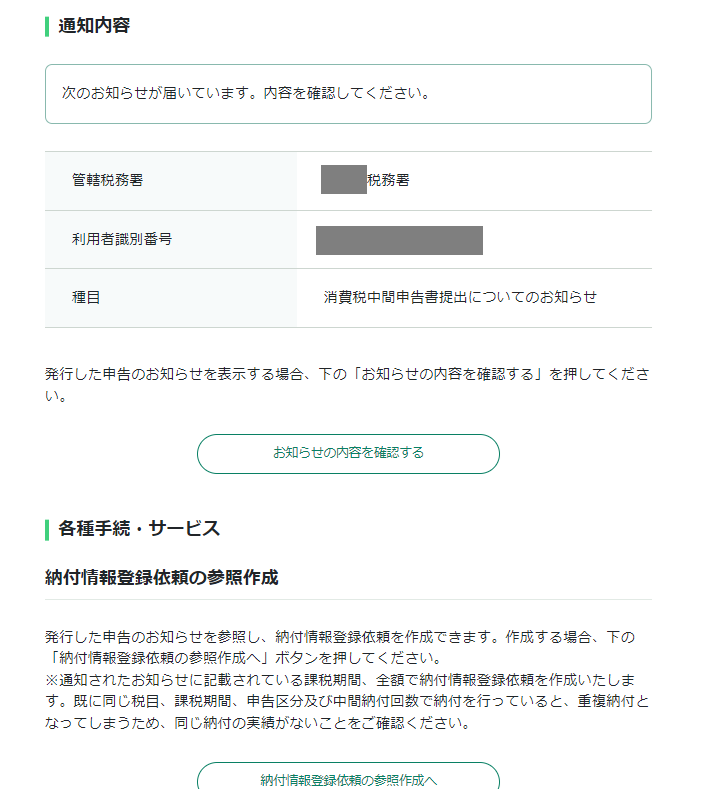Click the 管轄税務署 label cell
The image size is (712, 789).
pyautogui.click(x=107, y=181)
